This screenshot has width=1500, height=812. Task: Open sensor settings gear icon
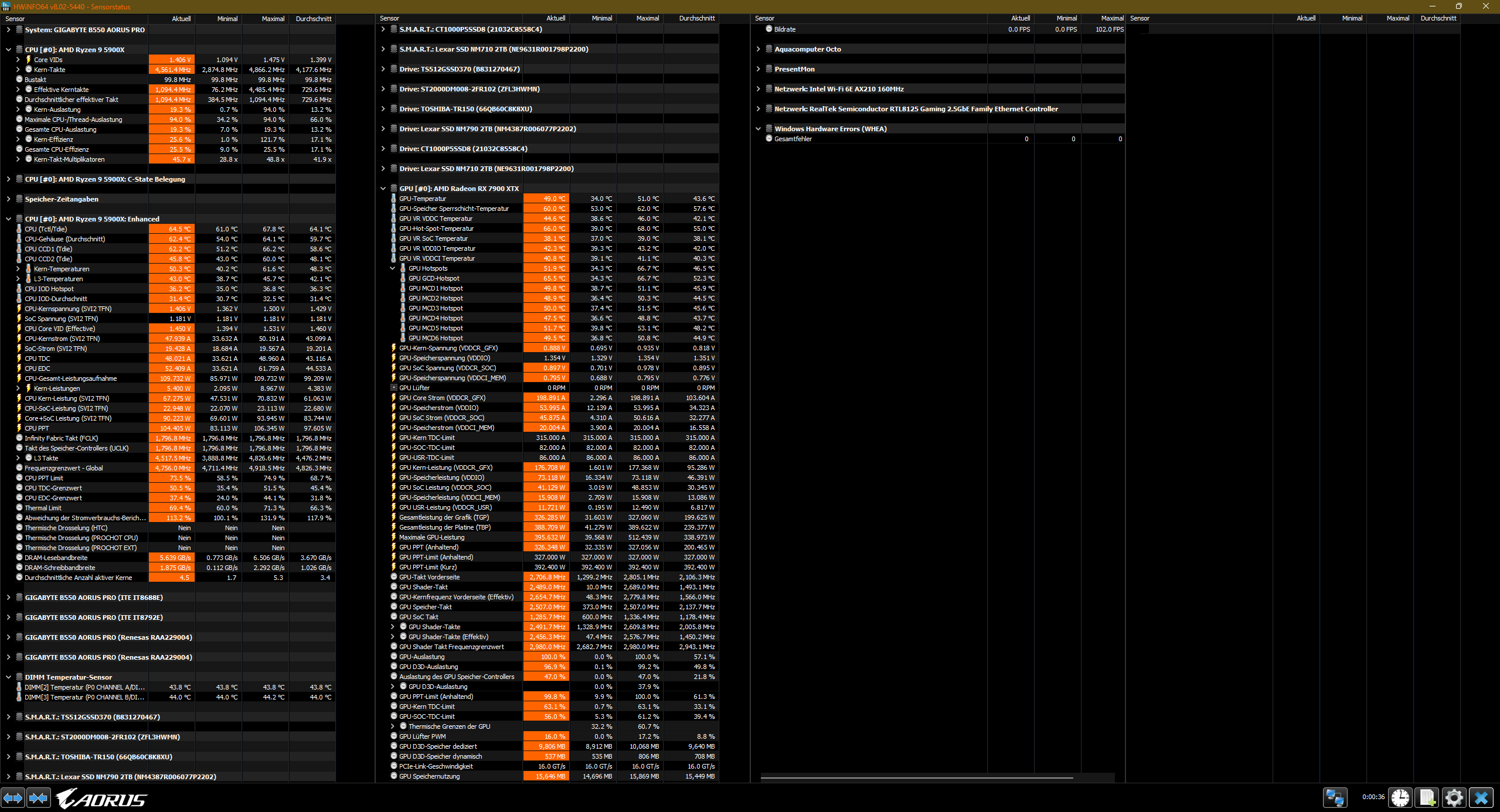click(x=1454, y=798)
